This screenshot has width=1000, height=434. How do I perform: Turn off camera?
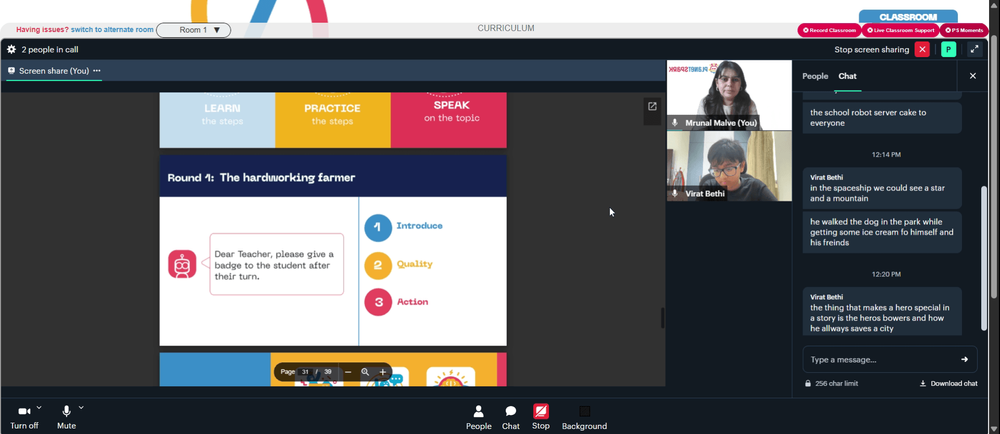(24, 417)
